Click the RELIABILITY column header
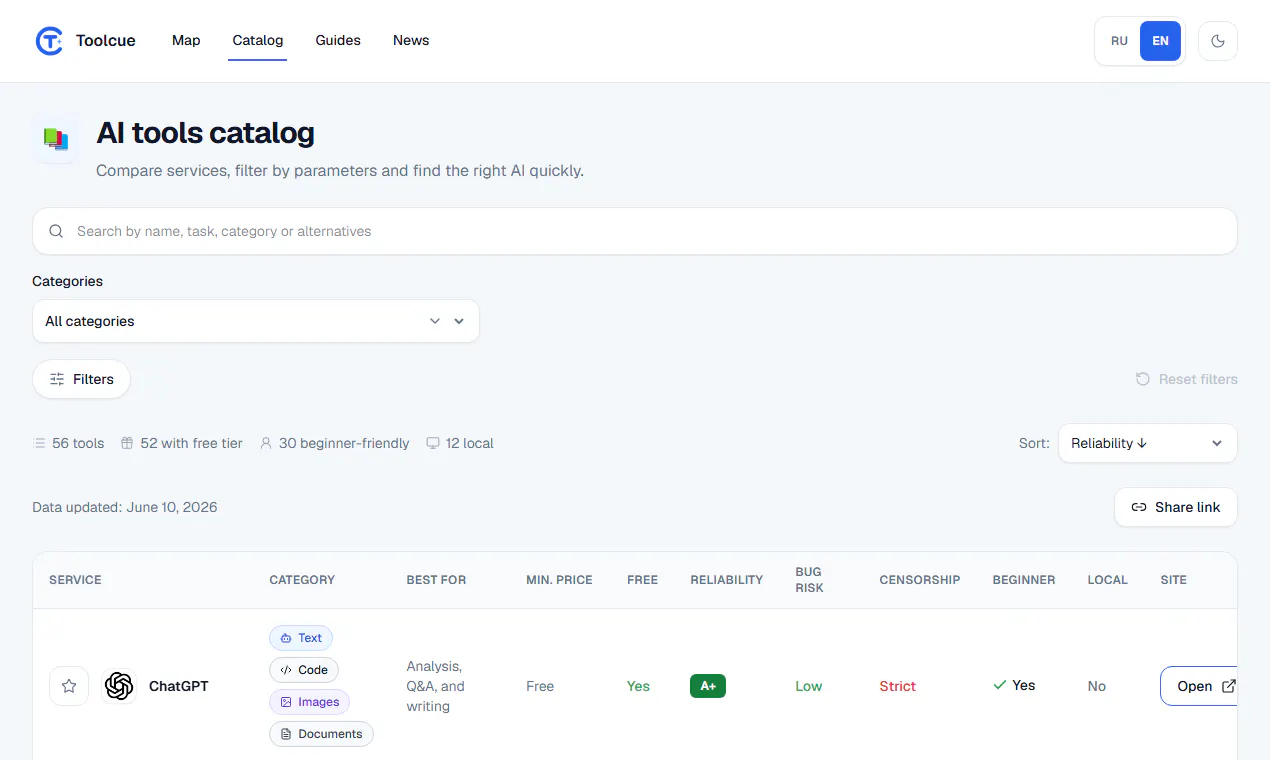 [726, 580]
